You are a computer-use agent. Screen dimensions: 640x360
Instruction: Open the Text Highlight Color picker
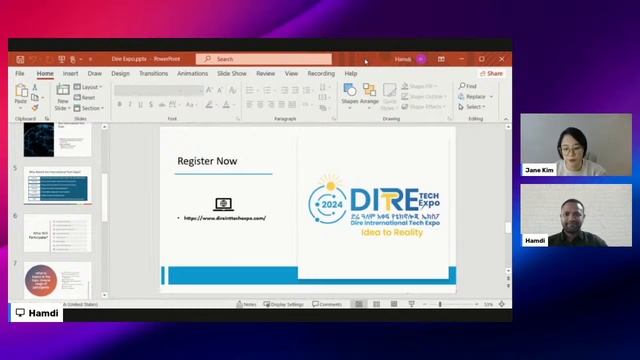(209, 105)
